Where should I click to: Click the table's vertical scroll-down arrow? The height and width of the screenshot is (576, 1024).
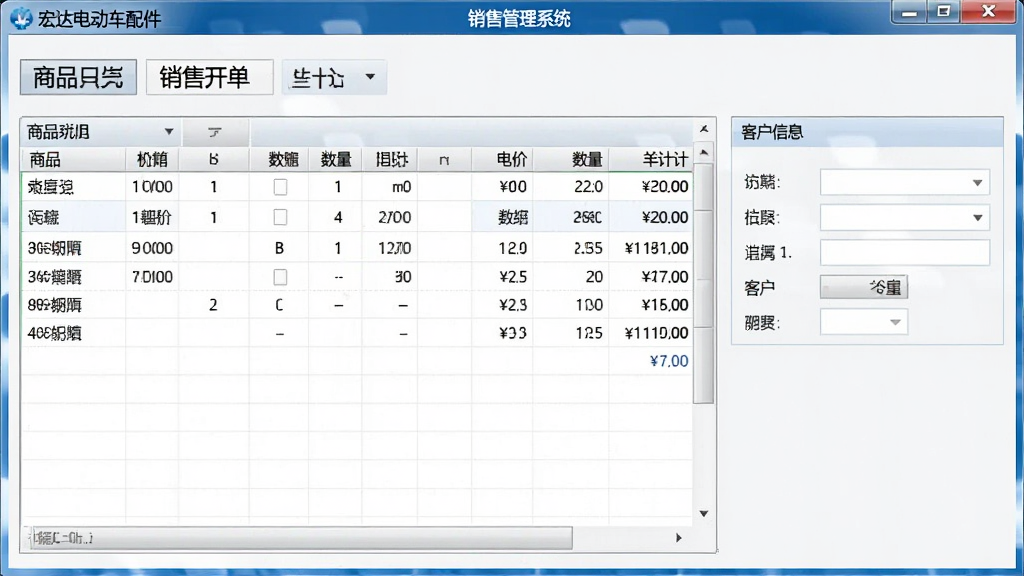pos(704,513)
